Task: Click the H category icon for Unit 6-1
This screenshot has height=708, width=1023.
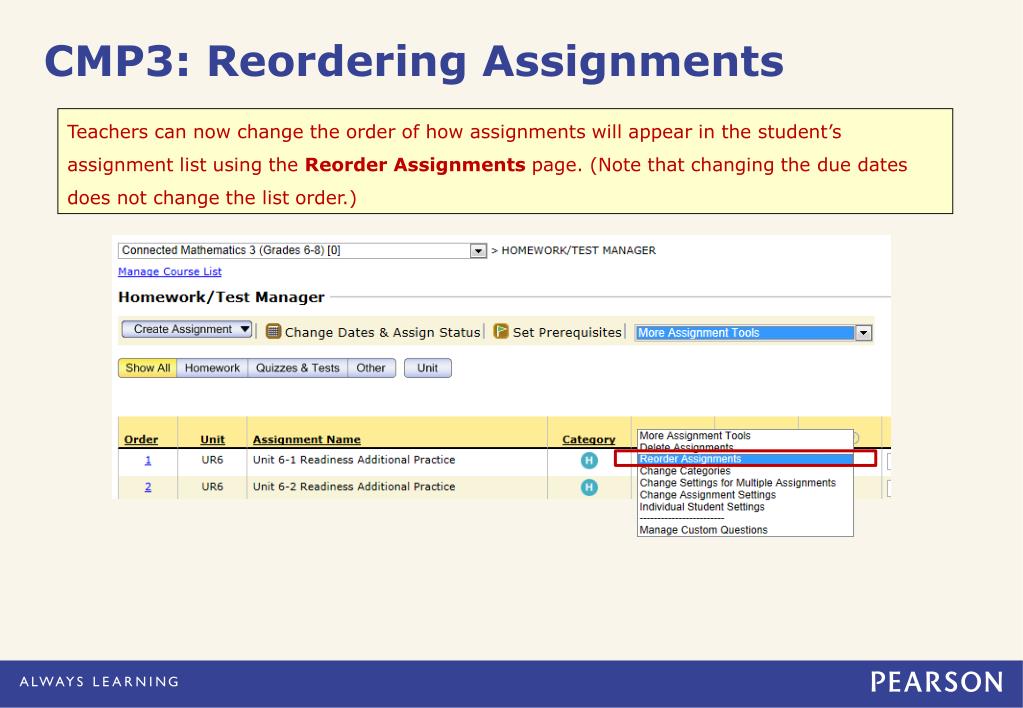Action: 589,461
